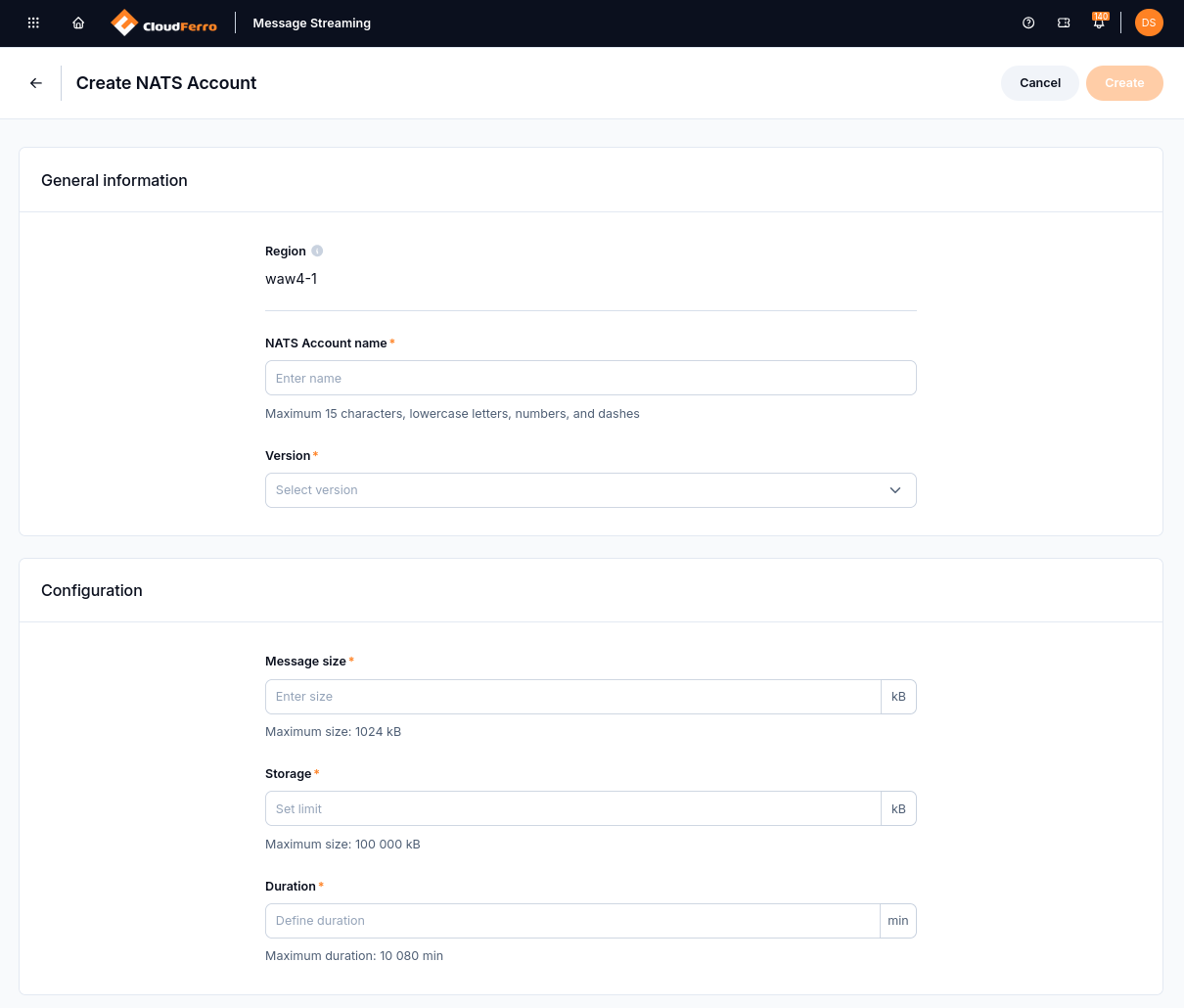This screenshot has height=1008, width=1184.
Task: Show Region info tooltip icon
Action: pos(317,251)
